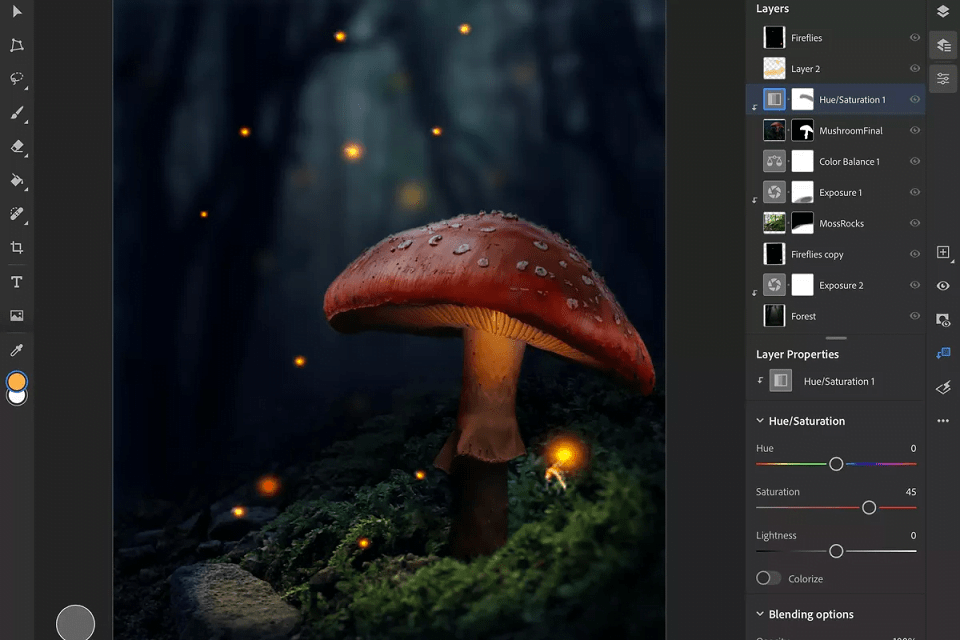Image resolution: width=960 pixels, height=640 pixels.
Task: Expand the Blending options section
Action: [x=760, y=614]
